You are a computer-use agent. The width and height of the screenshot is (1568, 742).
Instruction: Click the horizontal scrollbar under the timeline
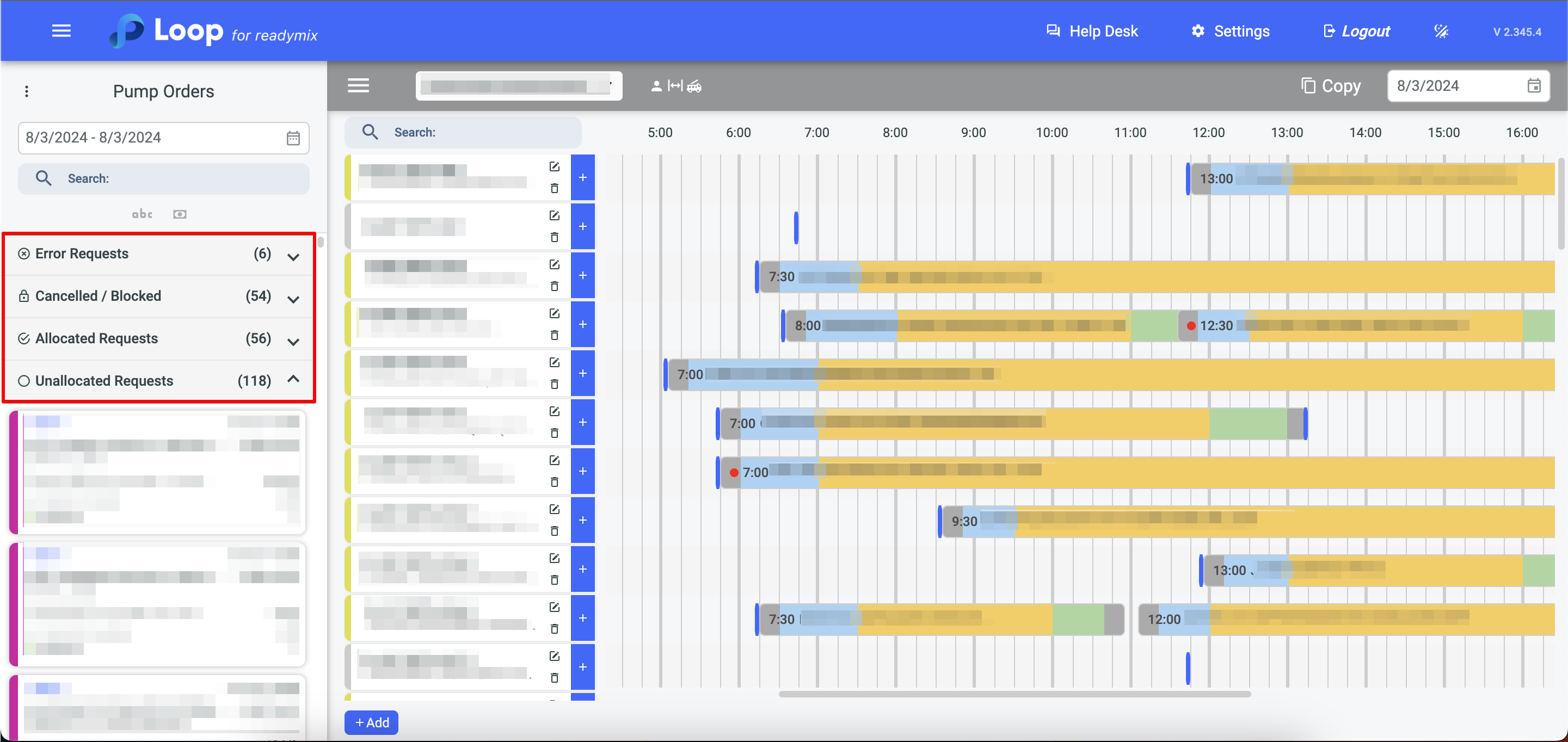[x=1014, y=694]
